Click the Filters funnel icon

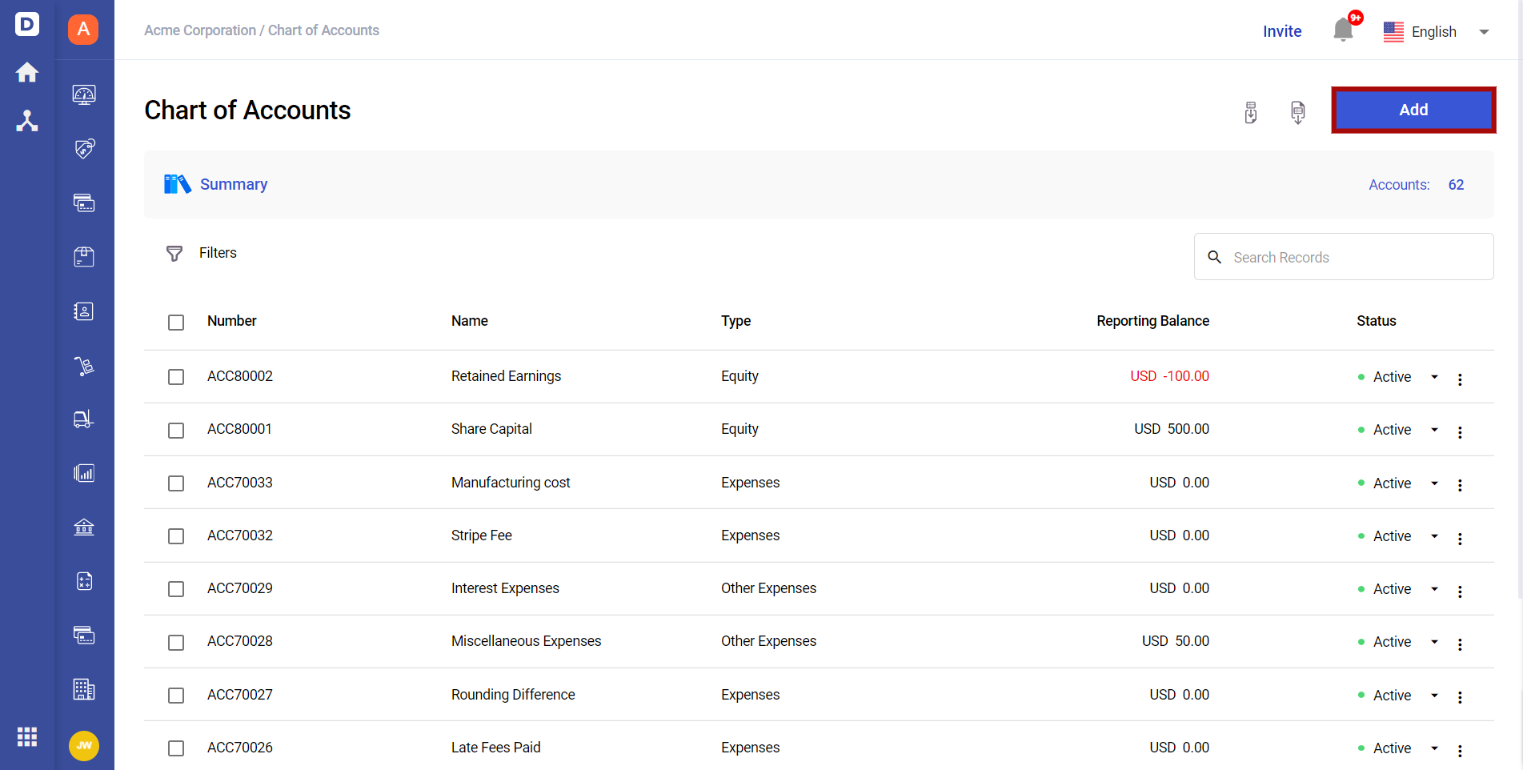[x=174, y=253]
